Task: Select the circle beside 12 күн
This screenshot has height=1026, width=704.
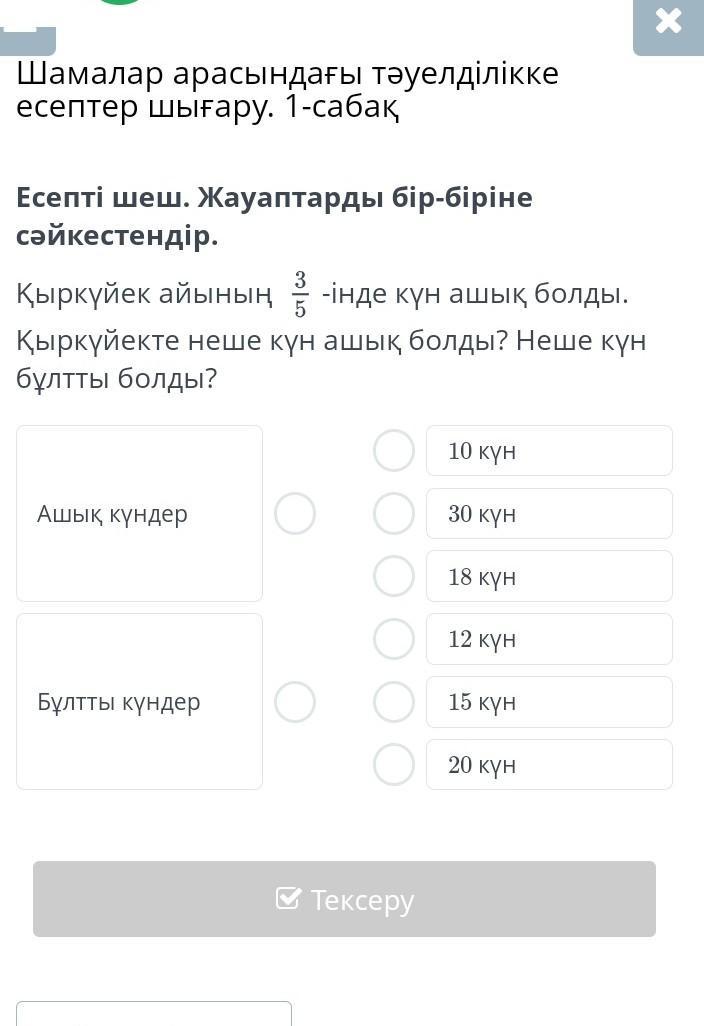Action: 394,638
